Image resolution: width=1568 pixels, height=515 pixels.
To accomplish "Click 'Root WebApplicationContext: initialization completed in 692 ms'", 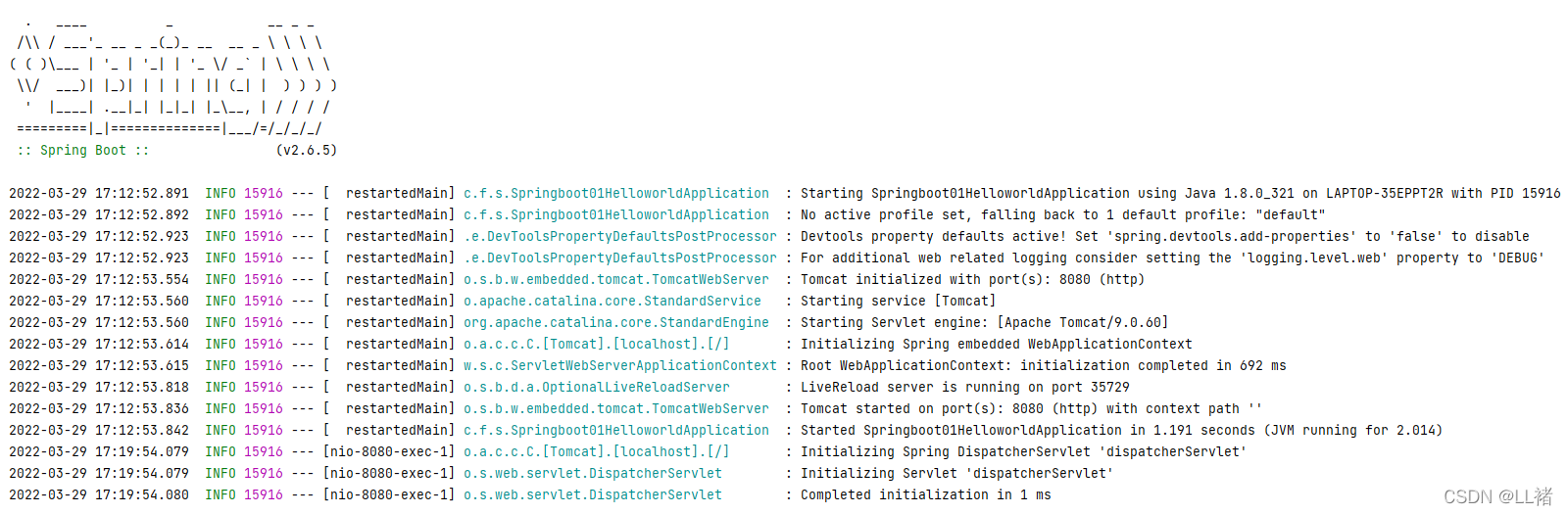I will point(1044,366).
